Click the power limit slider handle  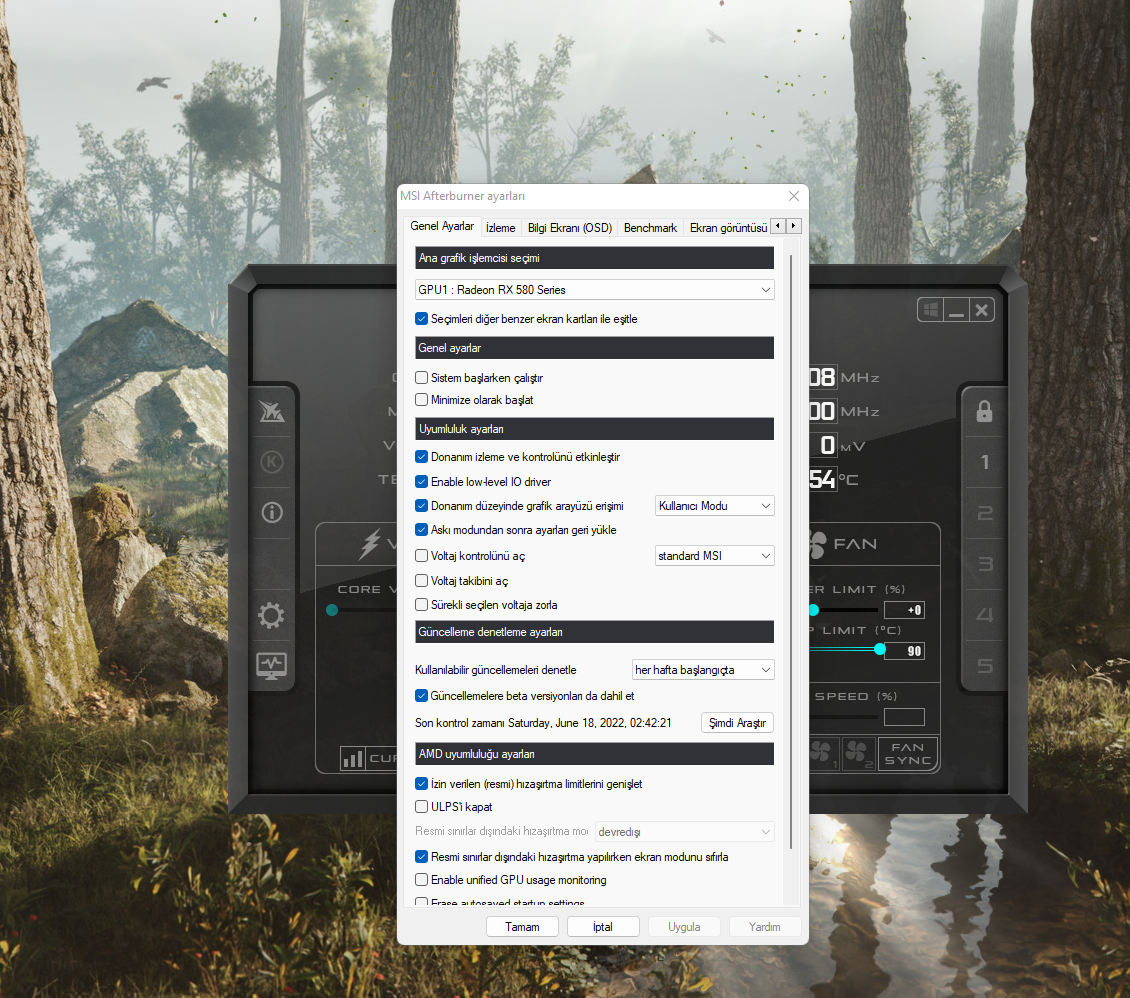pyautogui.click(x=814, y=610)
